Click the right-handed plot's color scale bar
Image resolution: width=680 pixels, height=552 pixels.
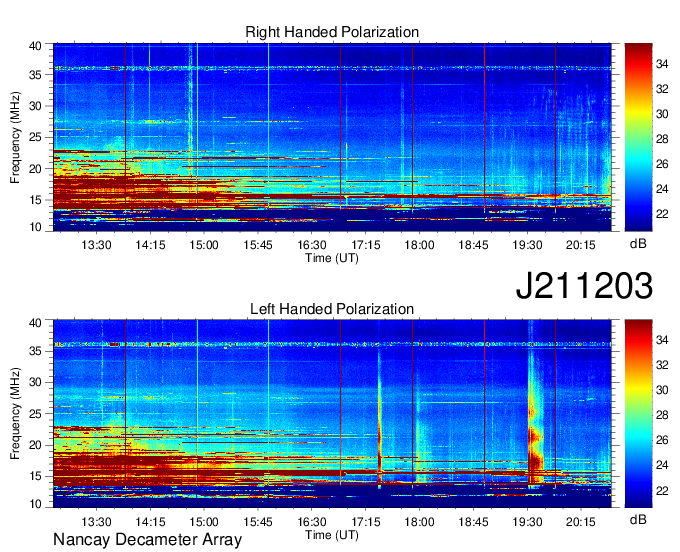(x=638, y=137)
